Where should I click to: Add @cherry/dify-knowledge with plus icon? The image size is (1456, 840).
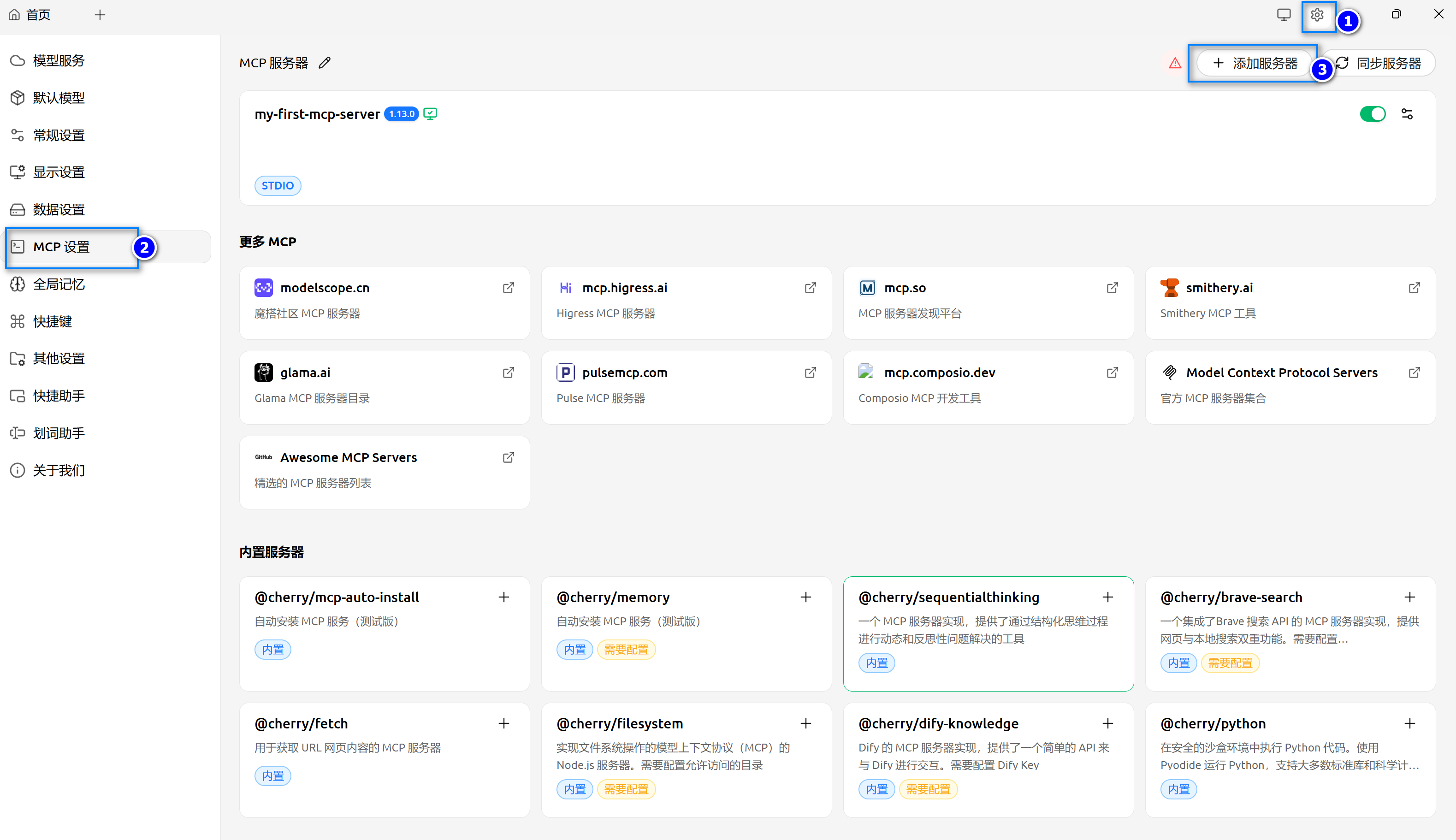pos(1107,723)
